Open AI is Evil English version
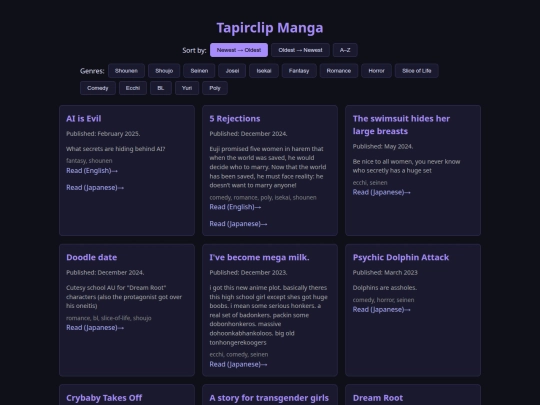This screenshot has height=405, width=540. coord(92,170)
